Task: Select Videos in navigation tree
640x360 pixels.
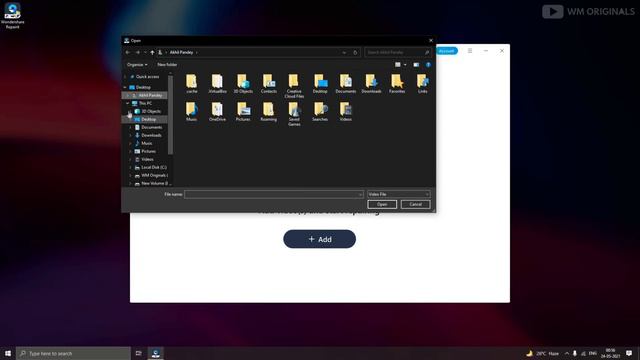Action: (147, 159)
